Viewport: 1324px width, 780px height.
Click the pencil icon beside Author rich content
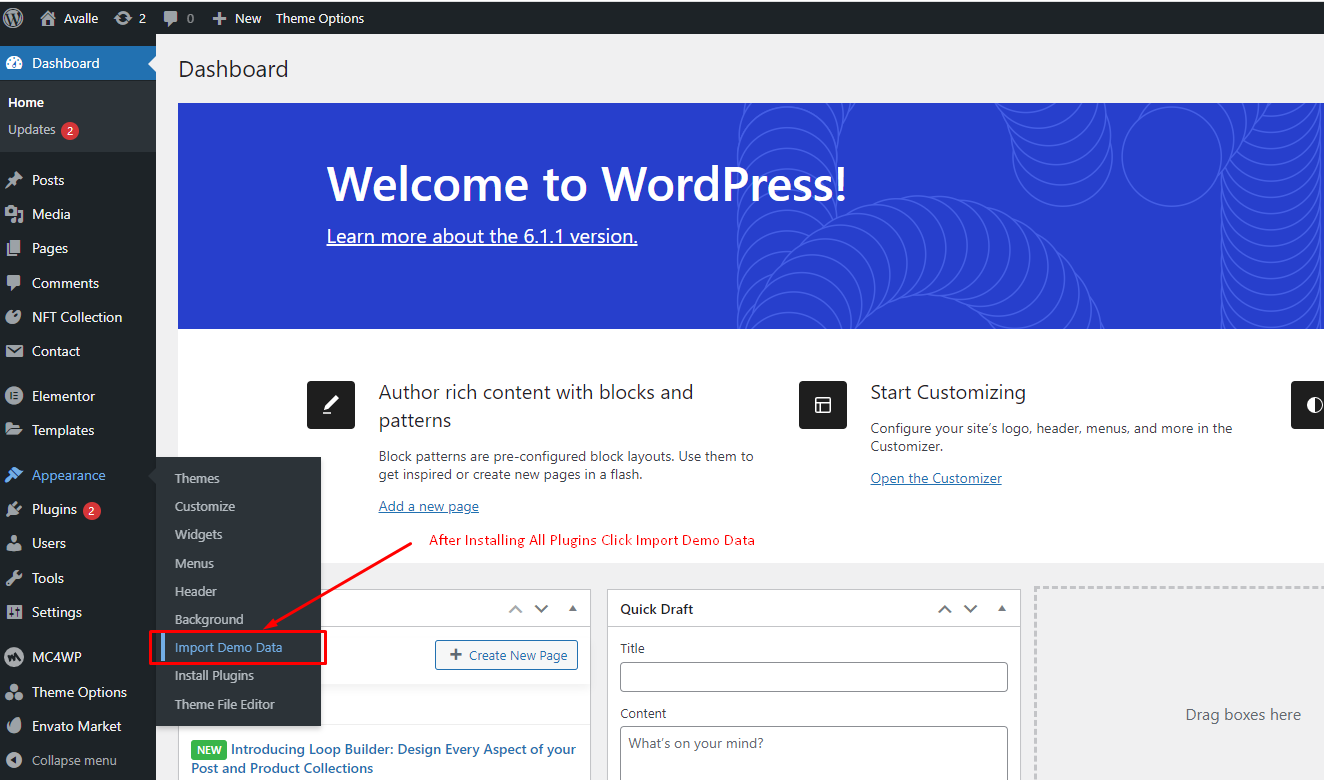coord(331,405)
